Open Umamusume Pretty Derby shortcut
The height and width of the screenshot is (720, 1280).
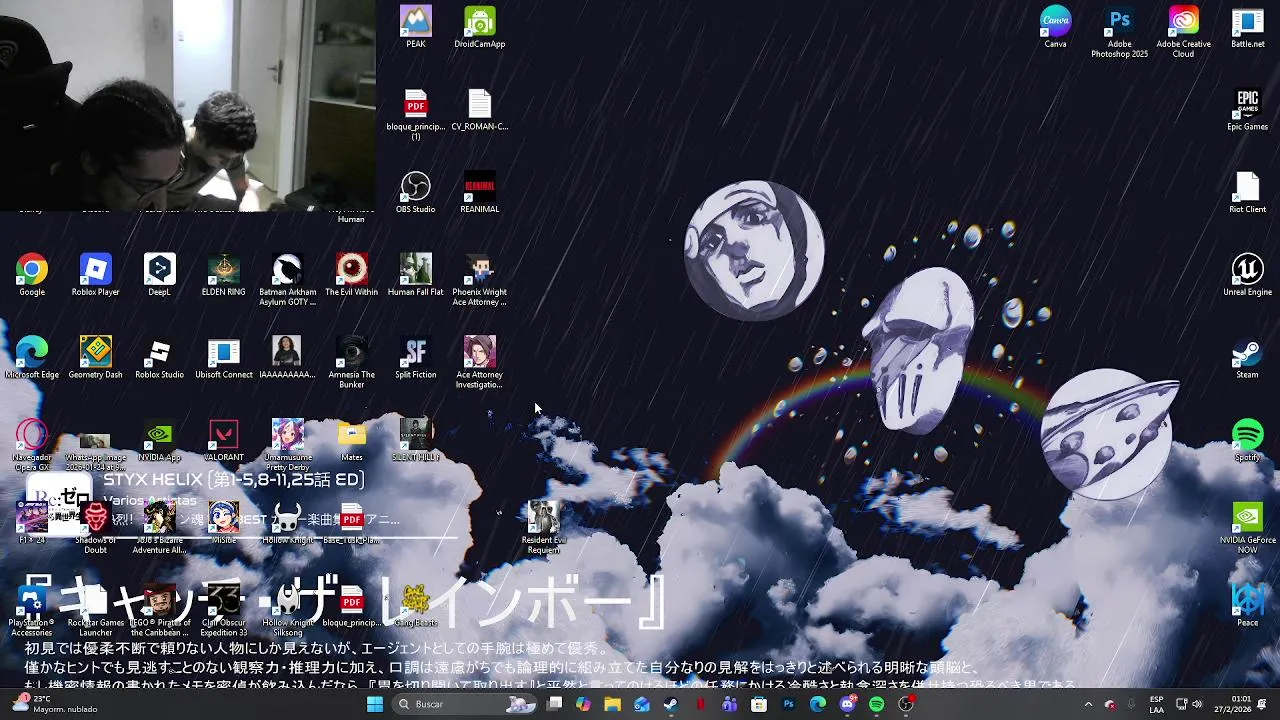[288, 445]
